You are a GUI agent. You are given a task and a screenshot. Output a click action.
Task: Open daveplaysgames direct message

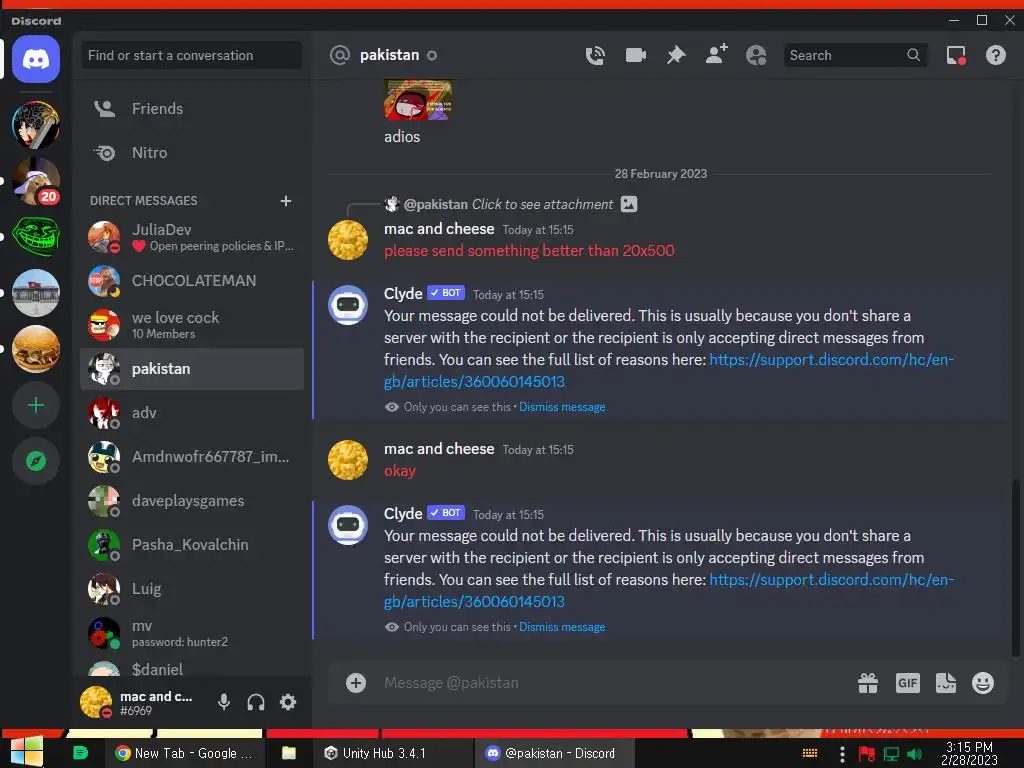point(192,501)
